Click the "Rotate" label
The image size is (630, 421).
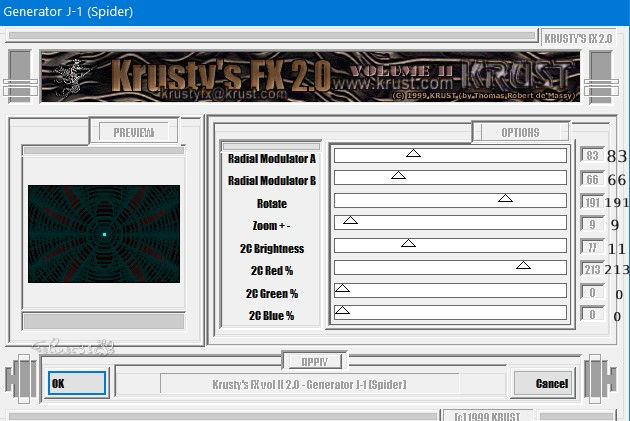click(272, 204)
